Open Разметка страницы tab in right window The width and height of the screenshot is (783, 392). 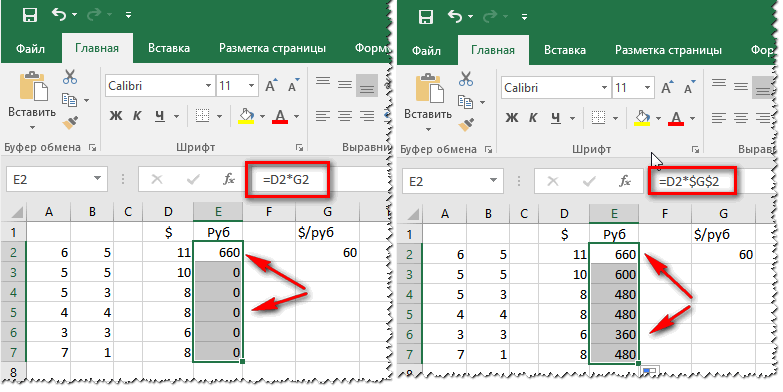pyautogui.click(x=668, y=50)
